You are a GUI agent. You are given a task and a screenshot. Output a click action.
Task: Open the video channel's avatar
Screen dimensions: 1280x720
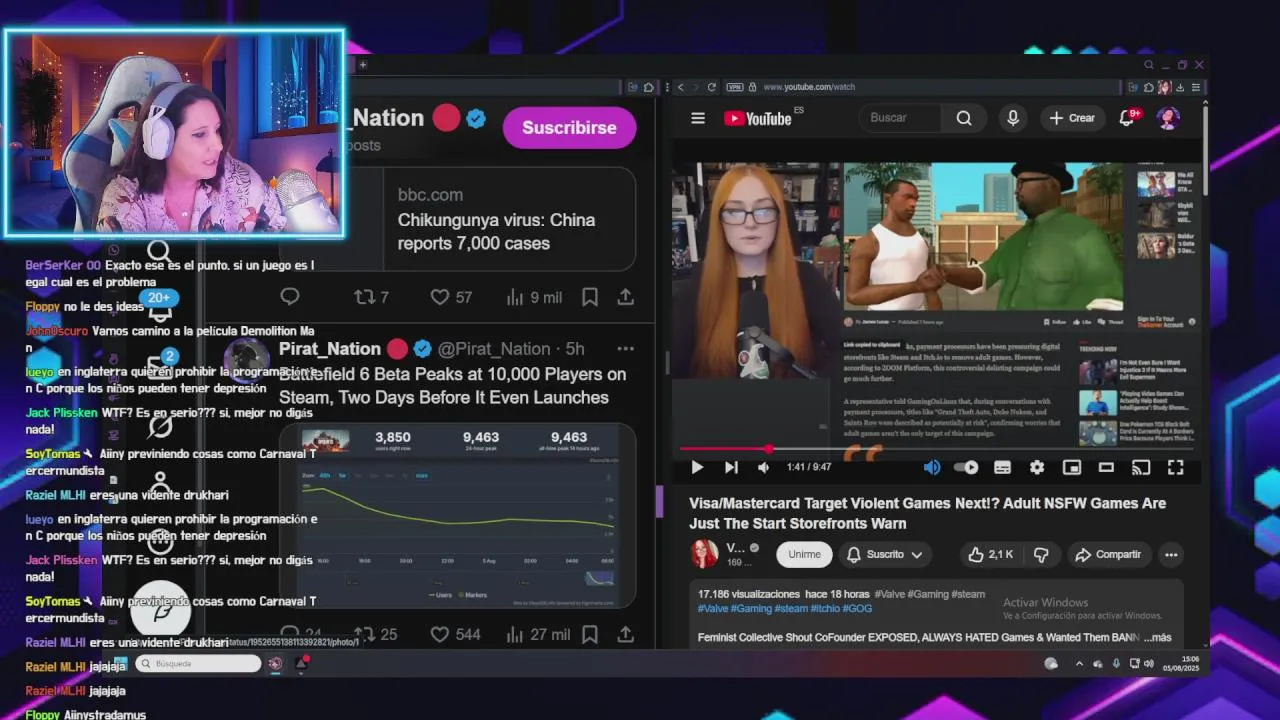click(704, 553)
